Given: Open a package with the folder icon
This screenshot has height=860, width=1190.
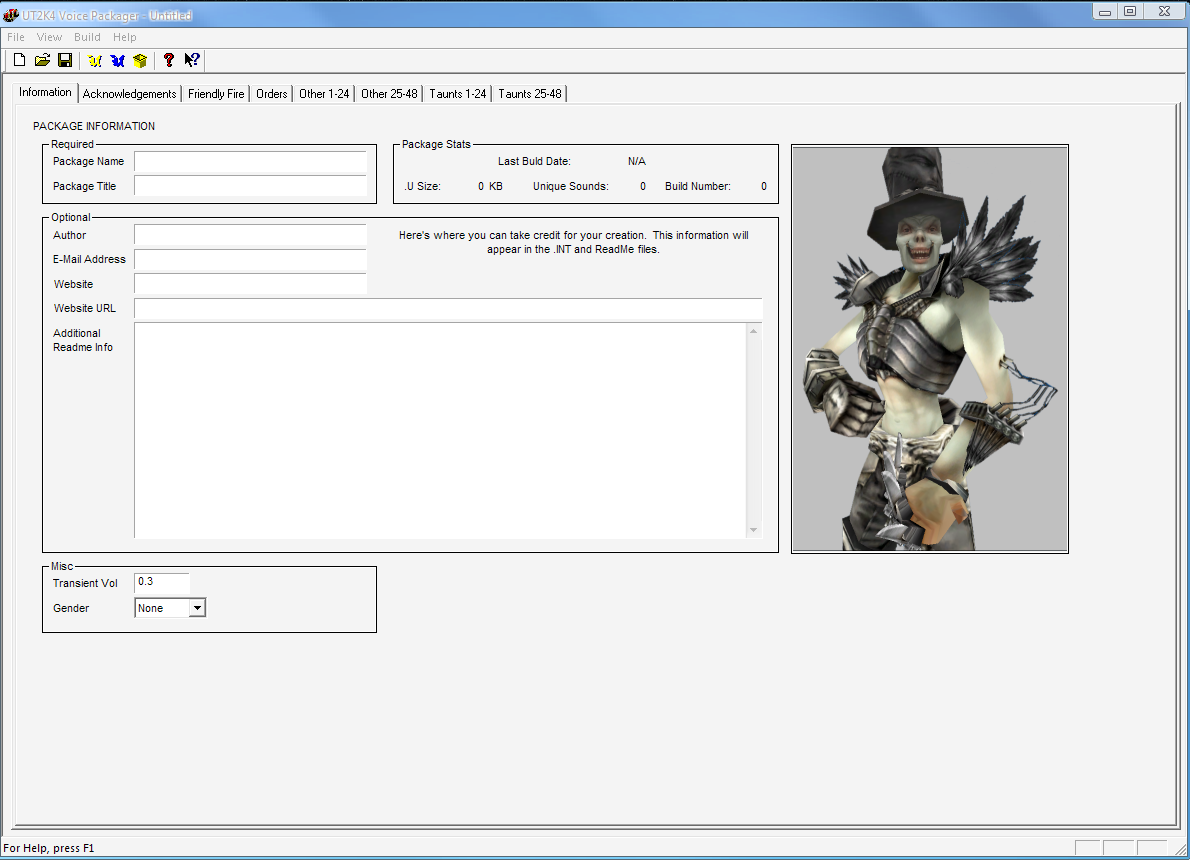Looking at the screenshot, I should (x=42, y=61).
